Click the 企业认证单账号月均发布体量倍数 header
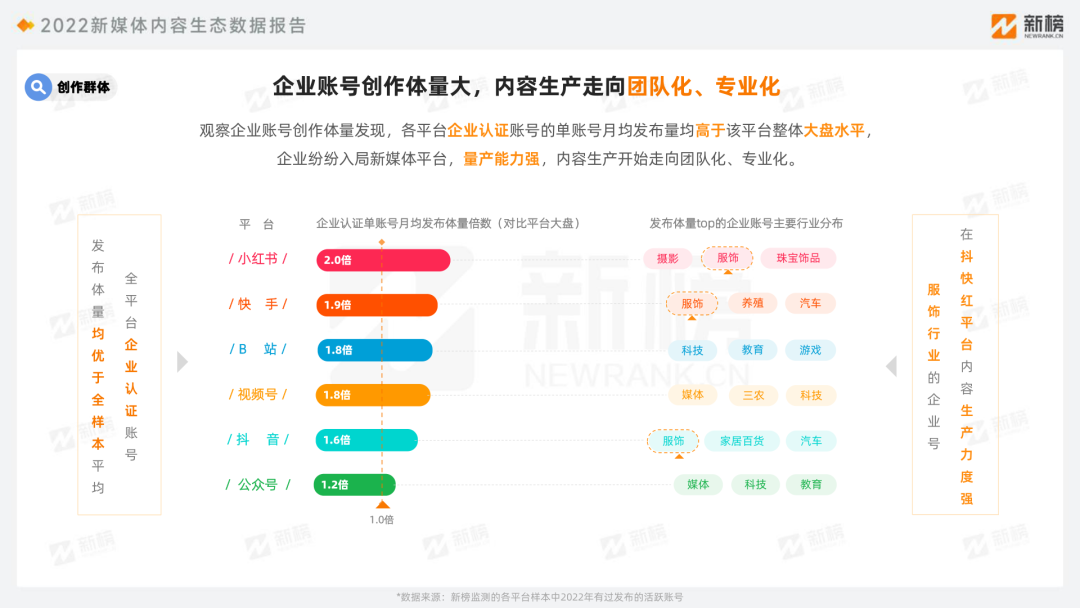Viewport: 1080px width, 608px height. pyautogui.click(x=448, y=223)
